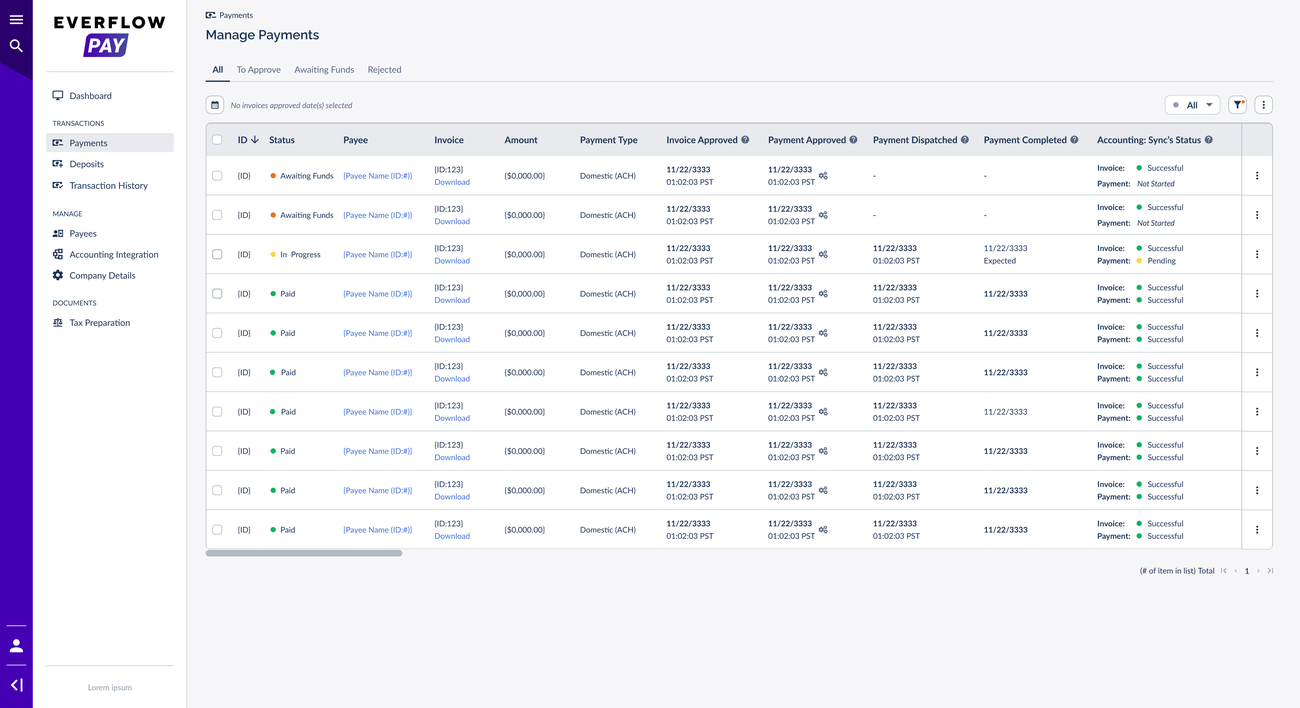Viewport: 1300px width, 708px height.
Task: Open the hamburger menu icon
Action: click(16, 19)
